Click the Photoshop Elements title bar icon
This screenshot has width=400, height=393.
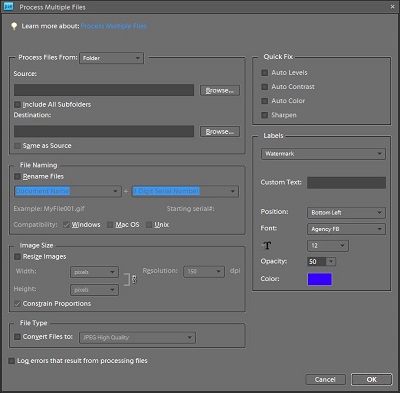8,6
